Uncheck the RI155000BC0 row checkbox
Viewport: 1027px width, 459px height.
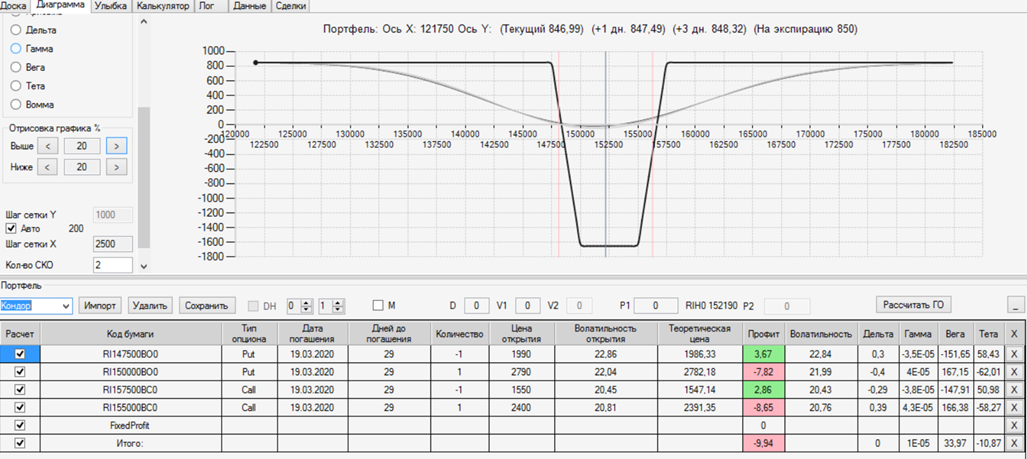point(20,407)
